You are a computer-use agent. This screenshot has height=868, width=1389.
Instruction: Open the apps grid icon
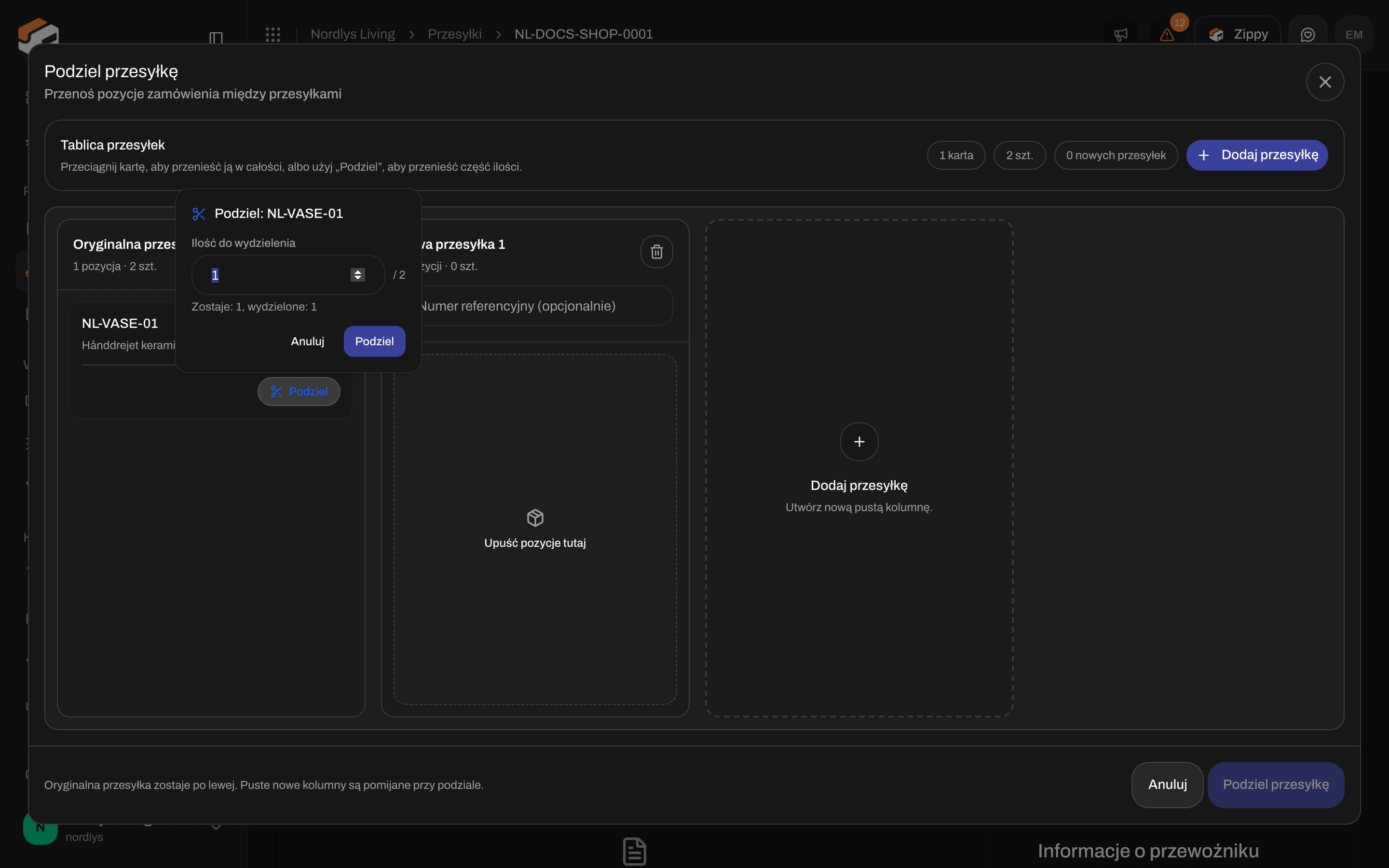point(272,34)
